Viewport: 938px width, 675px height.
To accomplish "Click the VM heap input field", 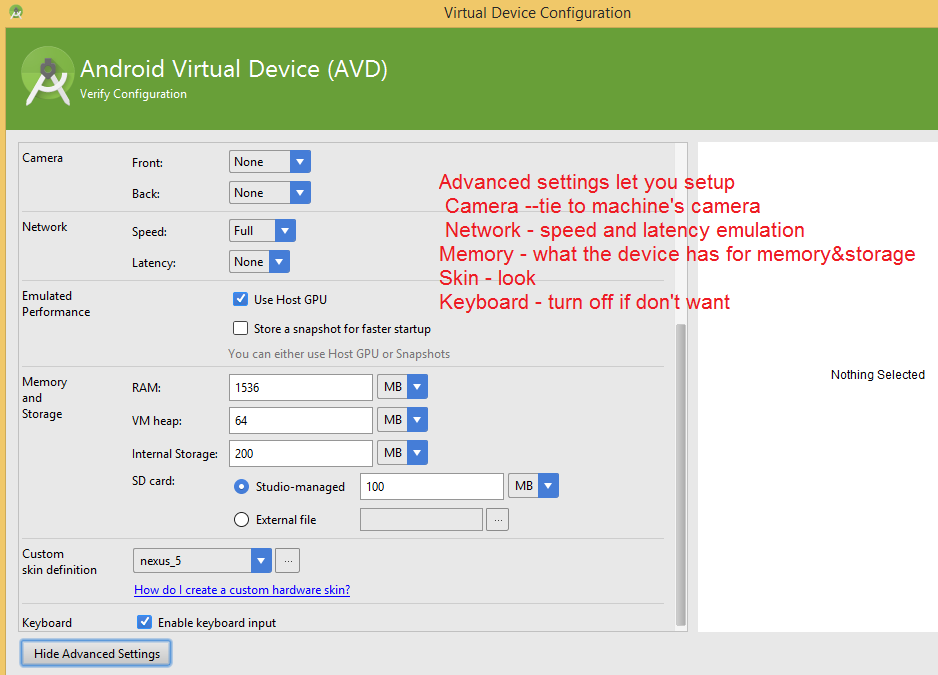I will [300, 420].
